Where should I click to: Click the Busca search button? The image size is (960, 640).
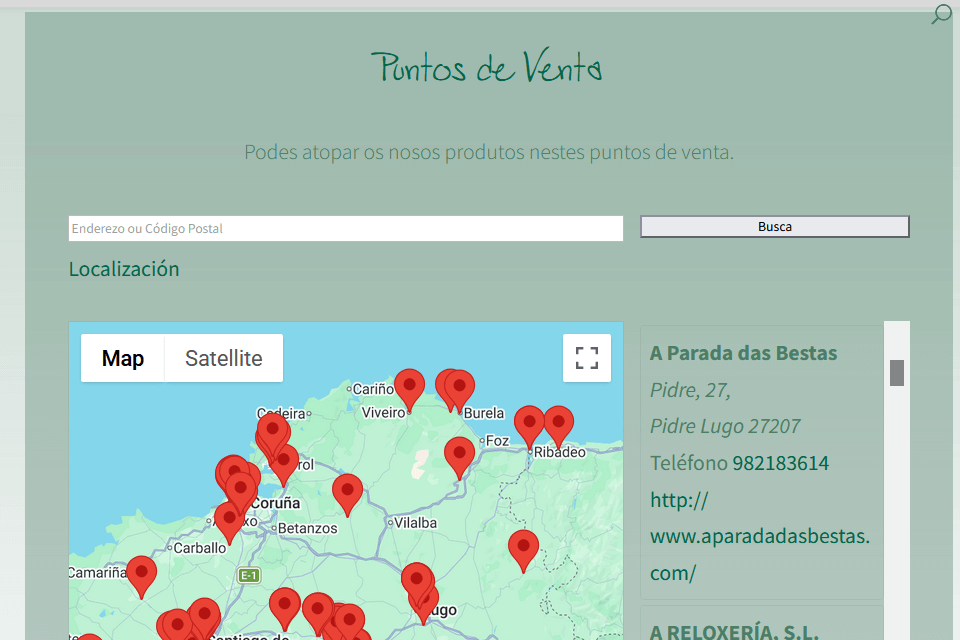[774, 227]
